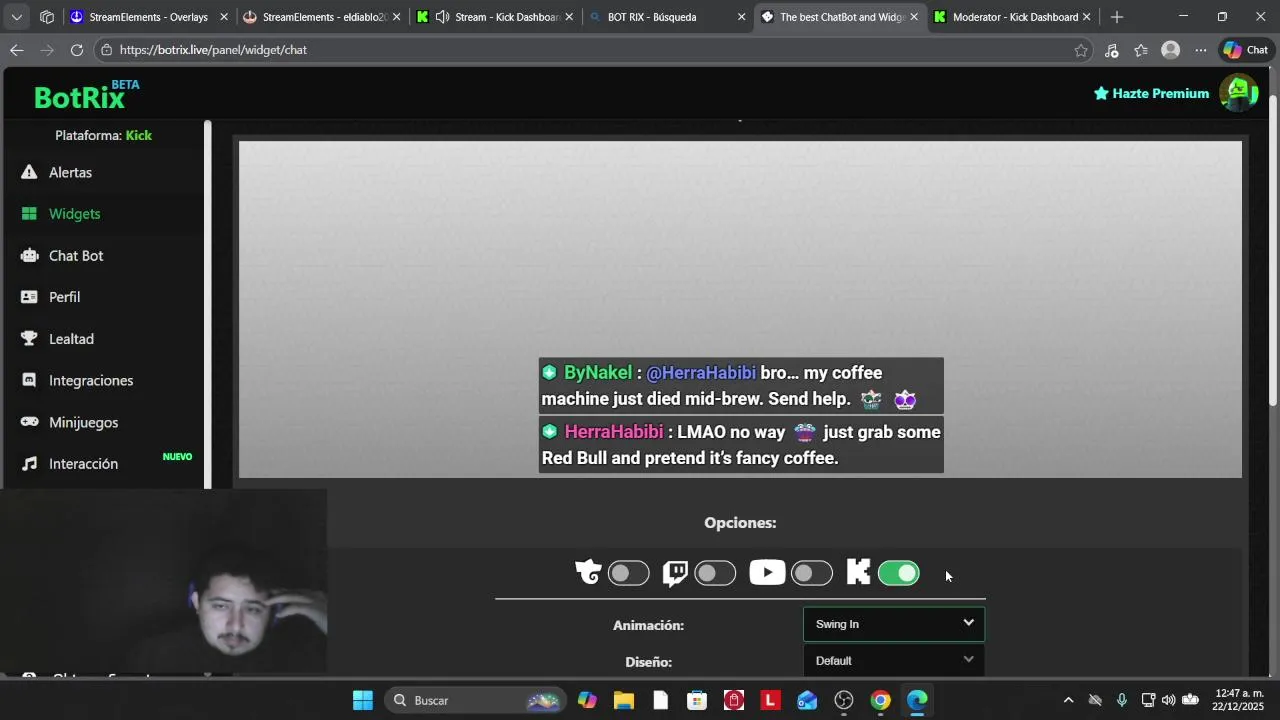Reload the page
This screenshot has width=1280, height=720.
77,50
